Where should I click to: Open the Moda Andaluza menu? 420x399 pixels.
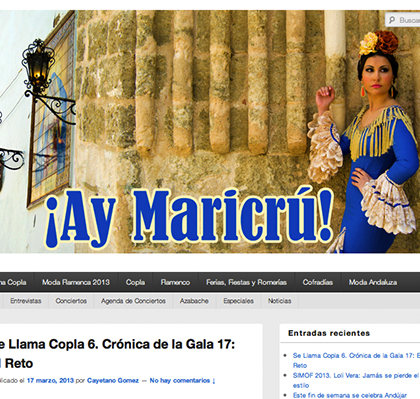[x=373, y=282]
